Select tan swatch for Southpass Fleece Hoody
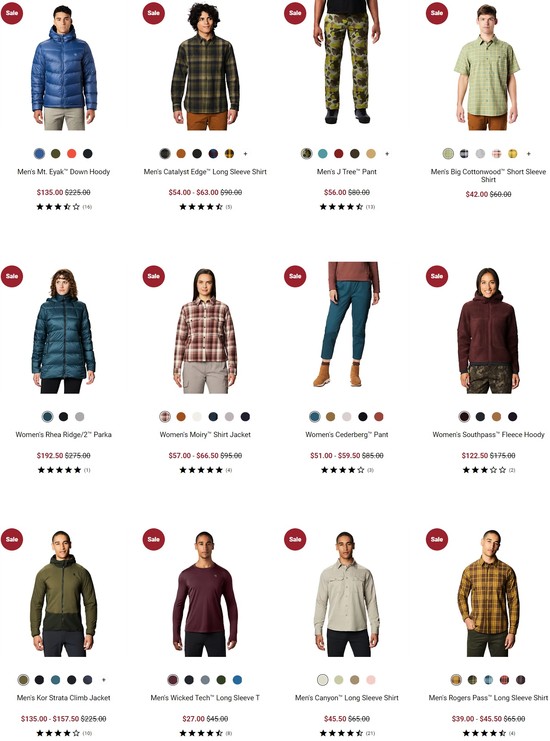The image size is (550, 741). (497, 417)
